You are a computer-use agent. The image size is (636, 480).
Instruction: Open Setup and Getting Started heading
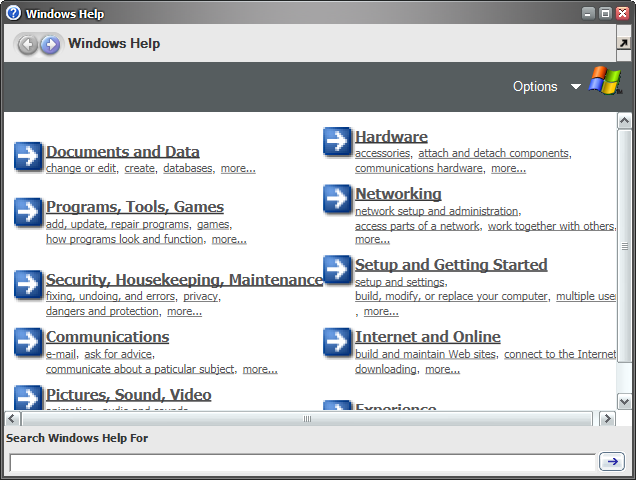pyautogui.click(x=450, y=265)
